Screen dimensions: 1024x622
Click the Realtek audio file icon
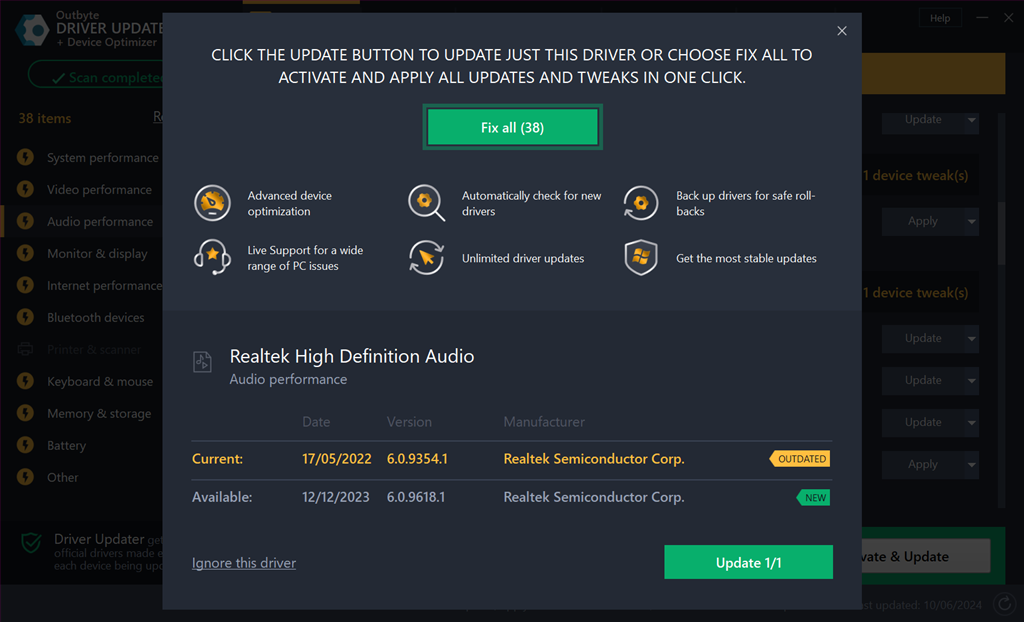(202, 361)
